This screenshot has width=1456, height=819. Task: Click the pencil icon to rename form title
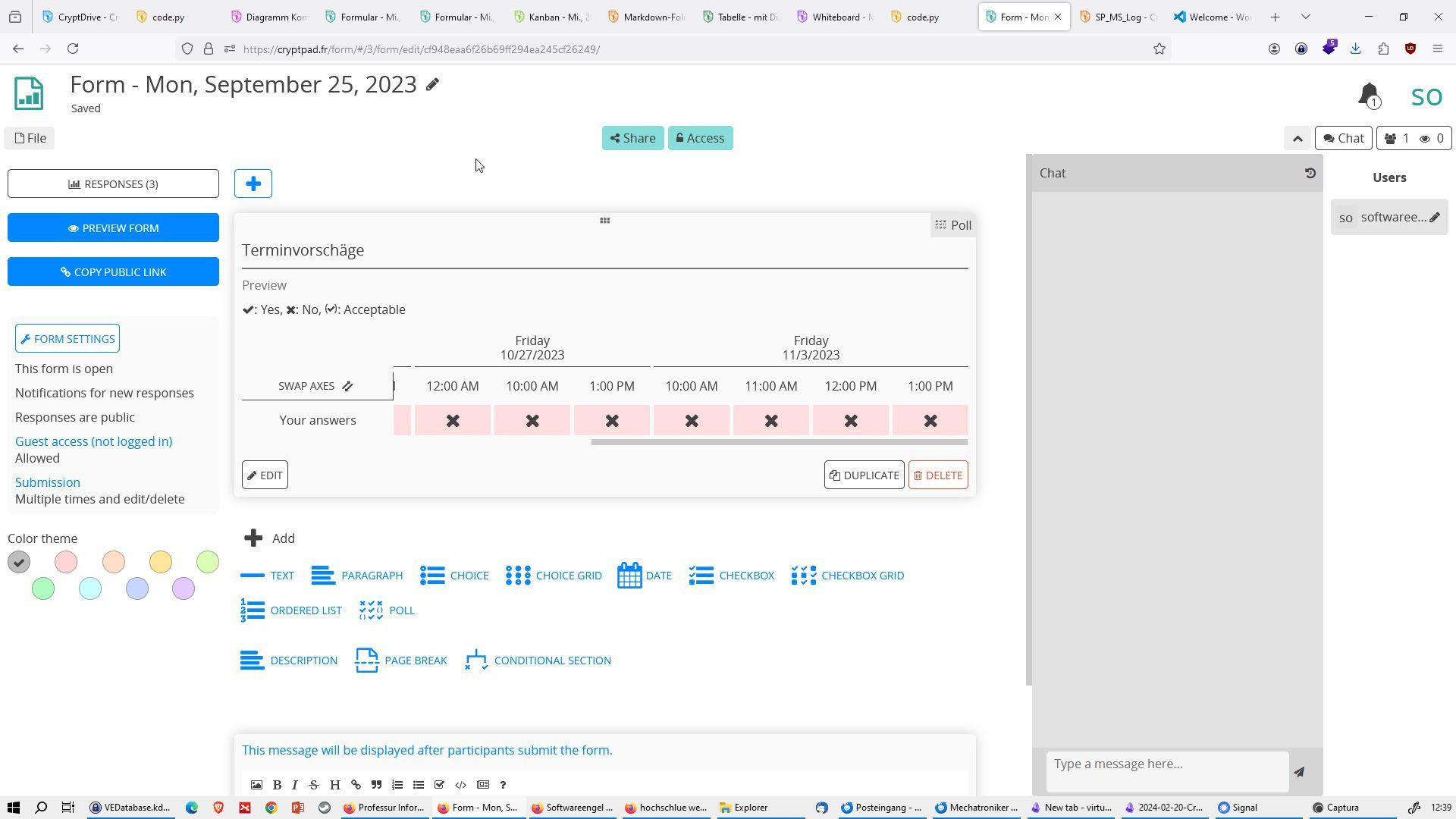(432, 84)
